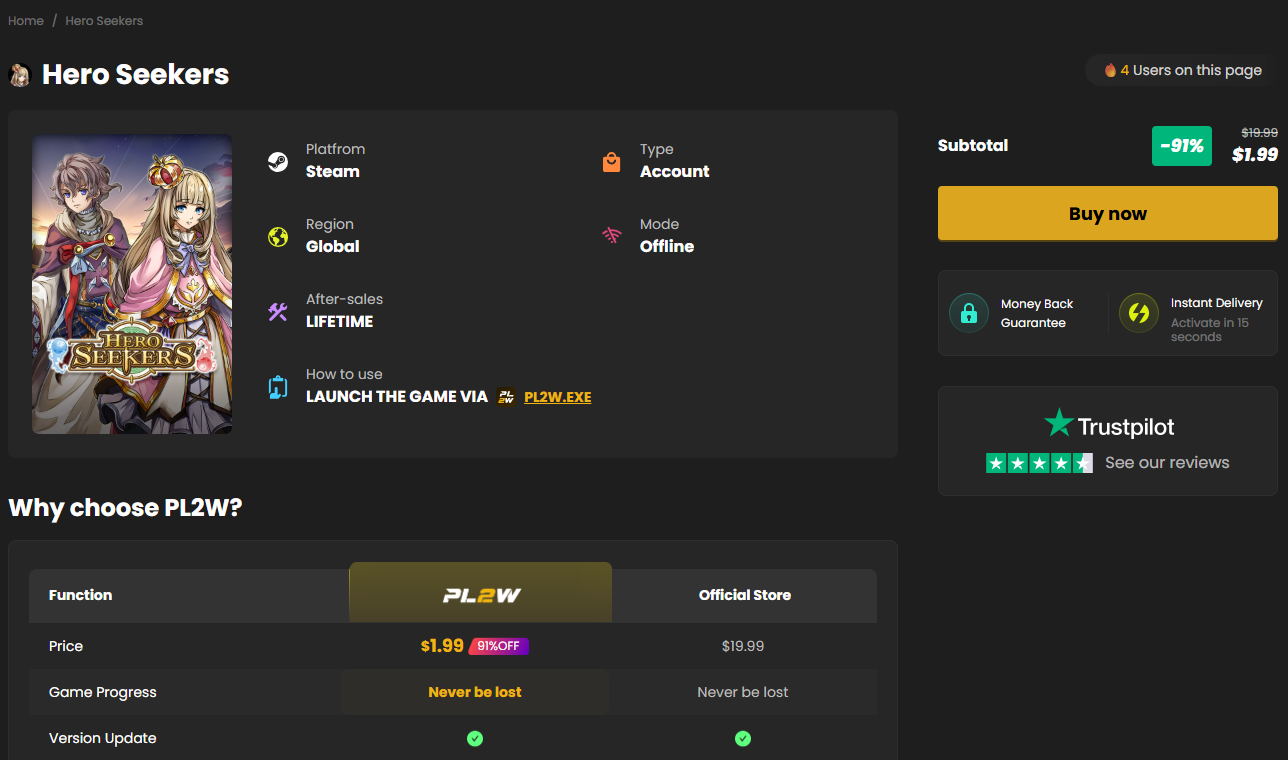
Task: Click the How to use clipboard icon
Action: (x=278, y=387)
